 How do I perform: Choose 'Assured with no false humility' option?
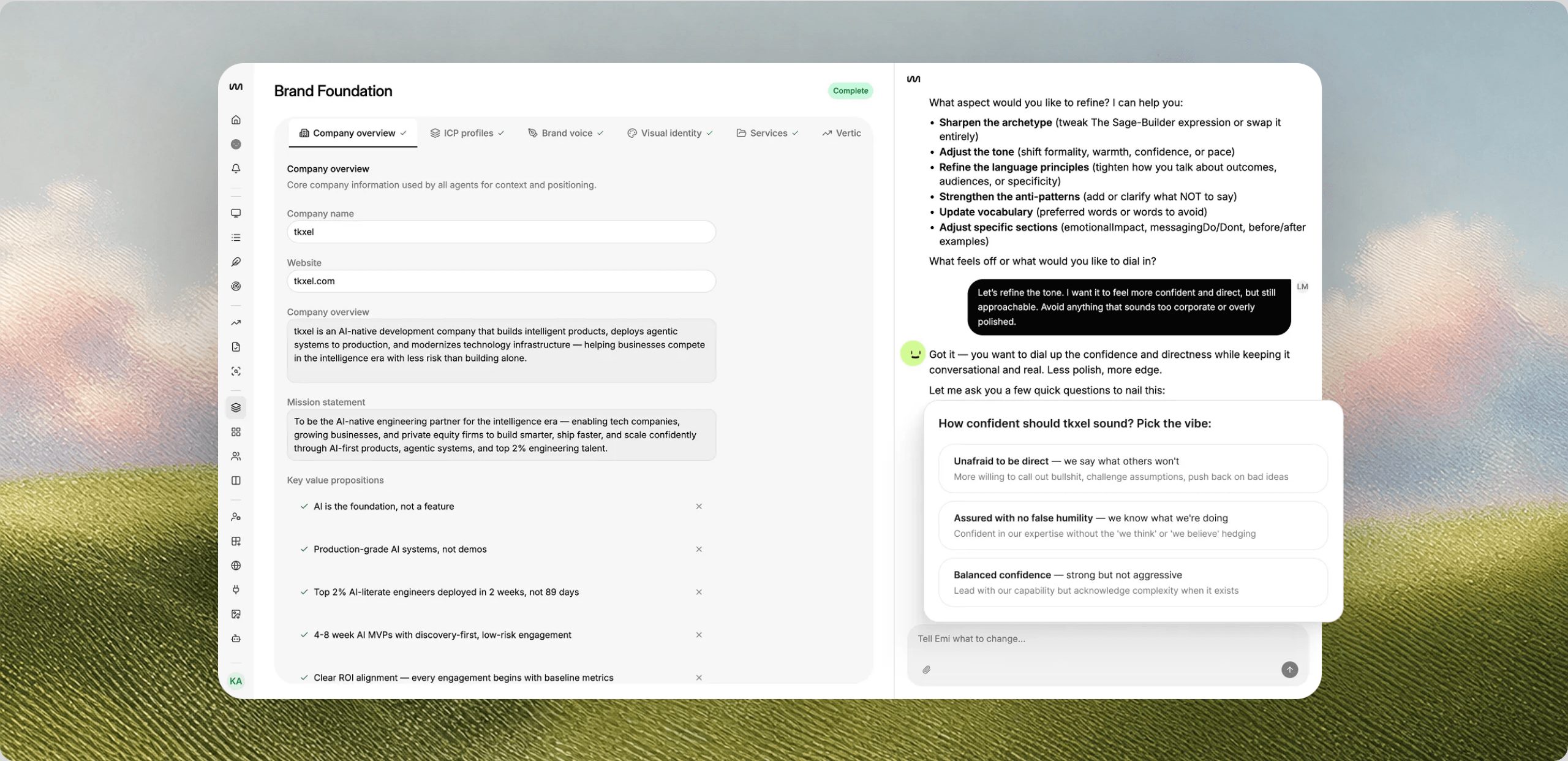click(1133, 525)
